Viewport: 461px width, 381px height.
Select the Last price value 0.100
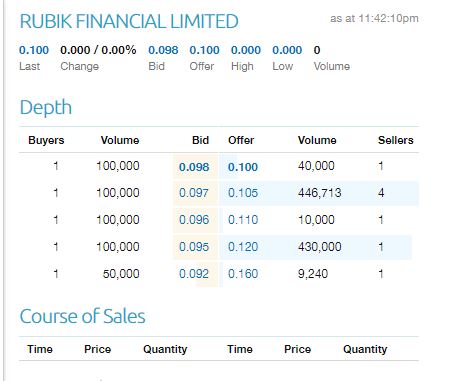34,50
